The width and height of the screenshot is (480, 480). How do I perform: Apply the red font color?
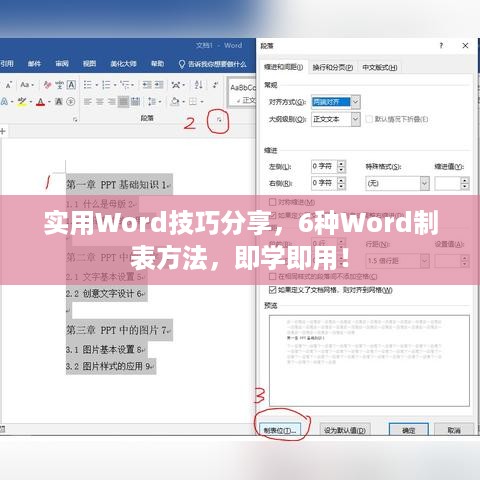point(41,101)
